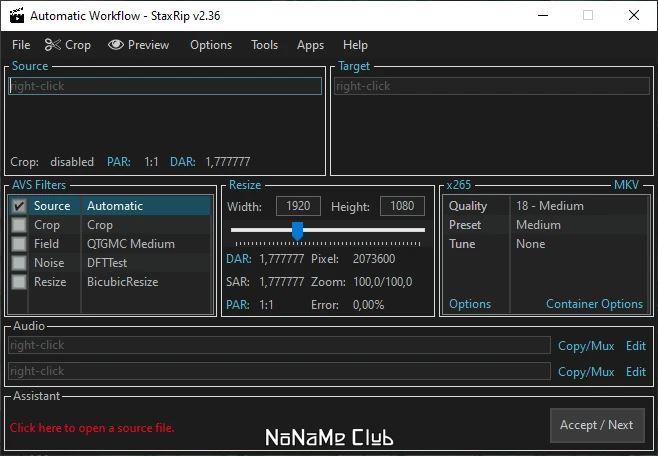The height and width of the screenshot is (456, 658).
Task: Click the Accept / Next button
Action: click(x=597, y=425)
